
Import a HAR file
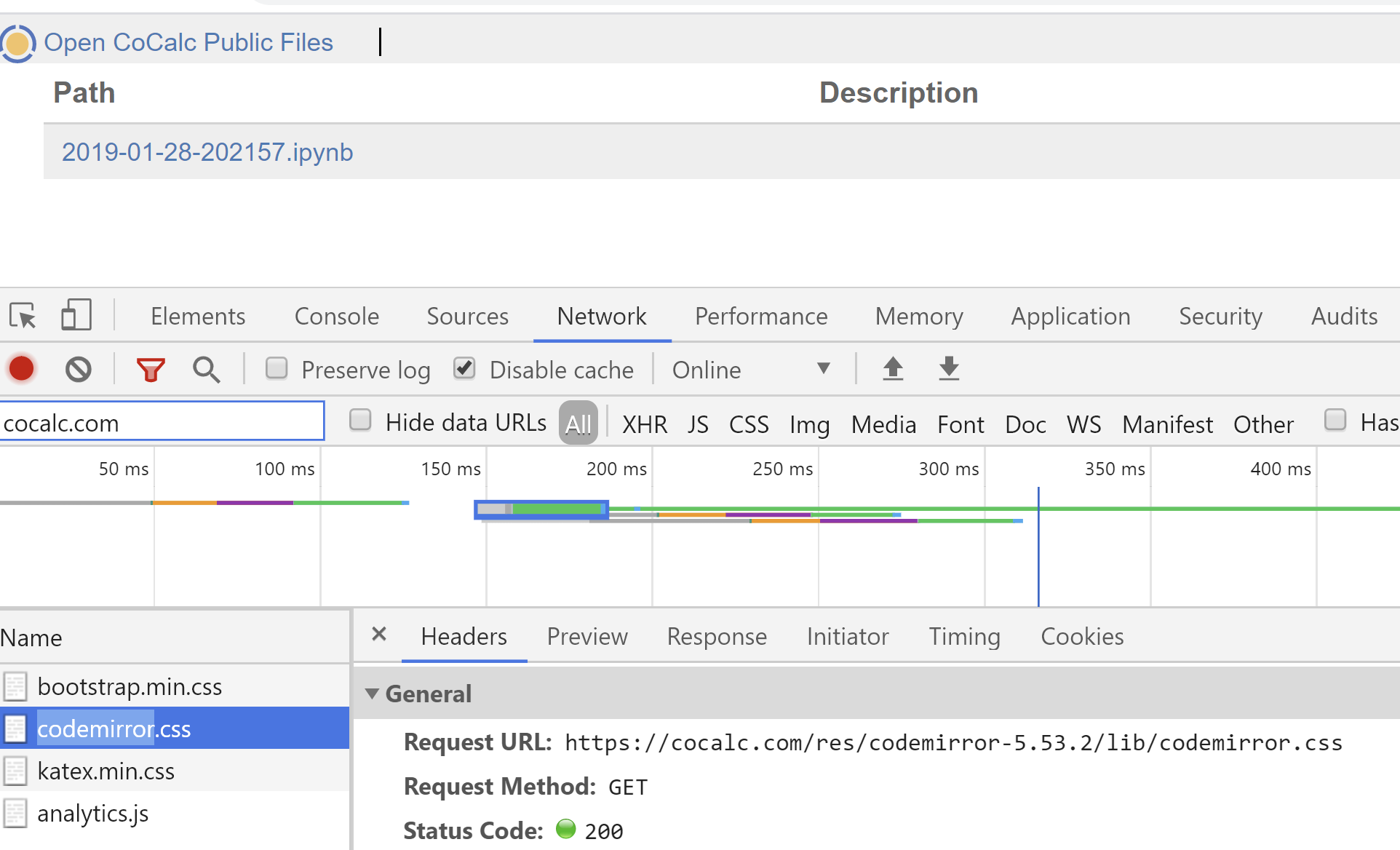[893, 369]
